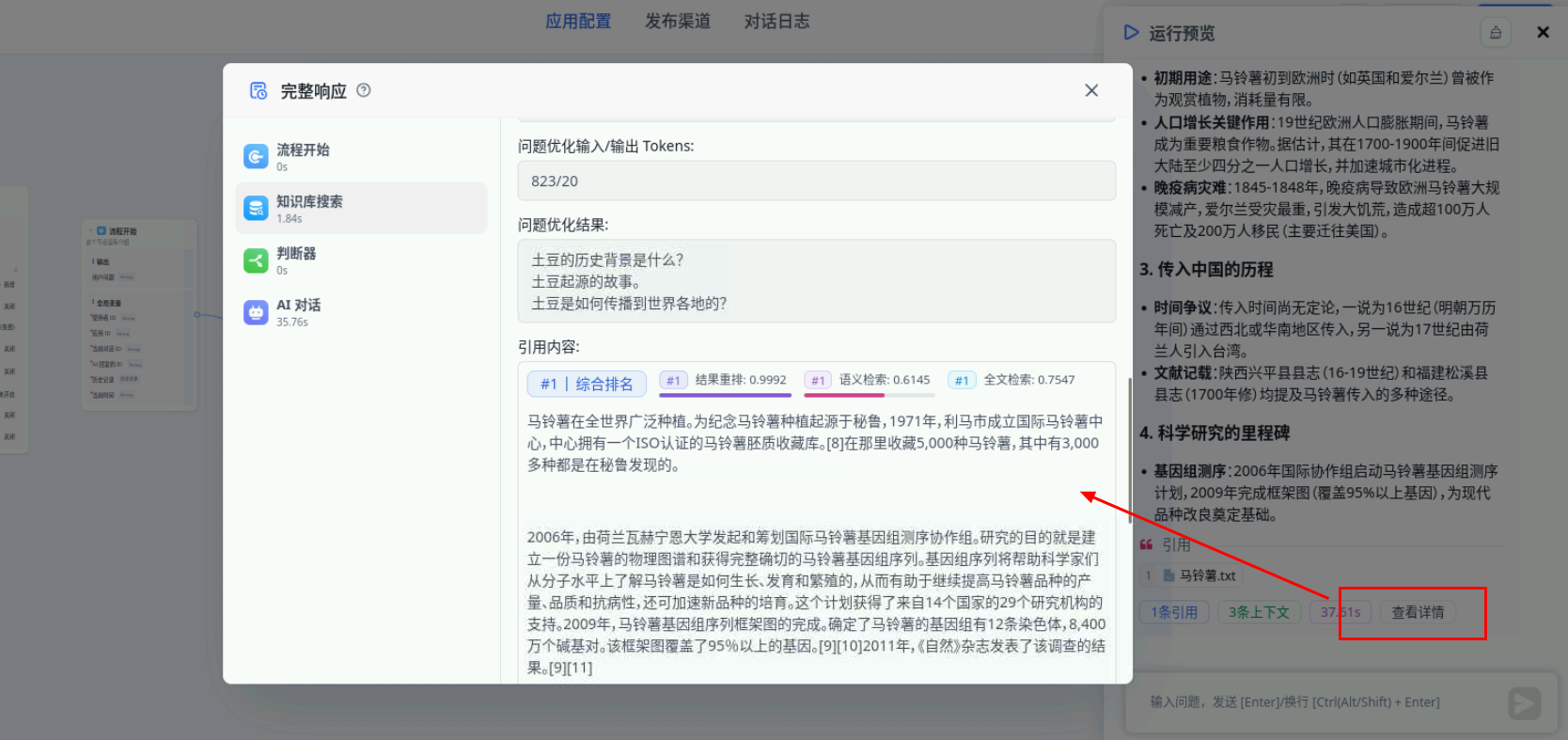
Task: Switch to the 发布渠道 tab
Action: coord(678,22)
